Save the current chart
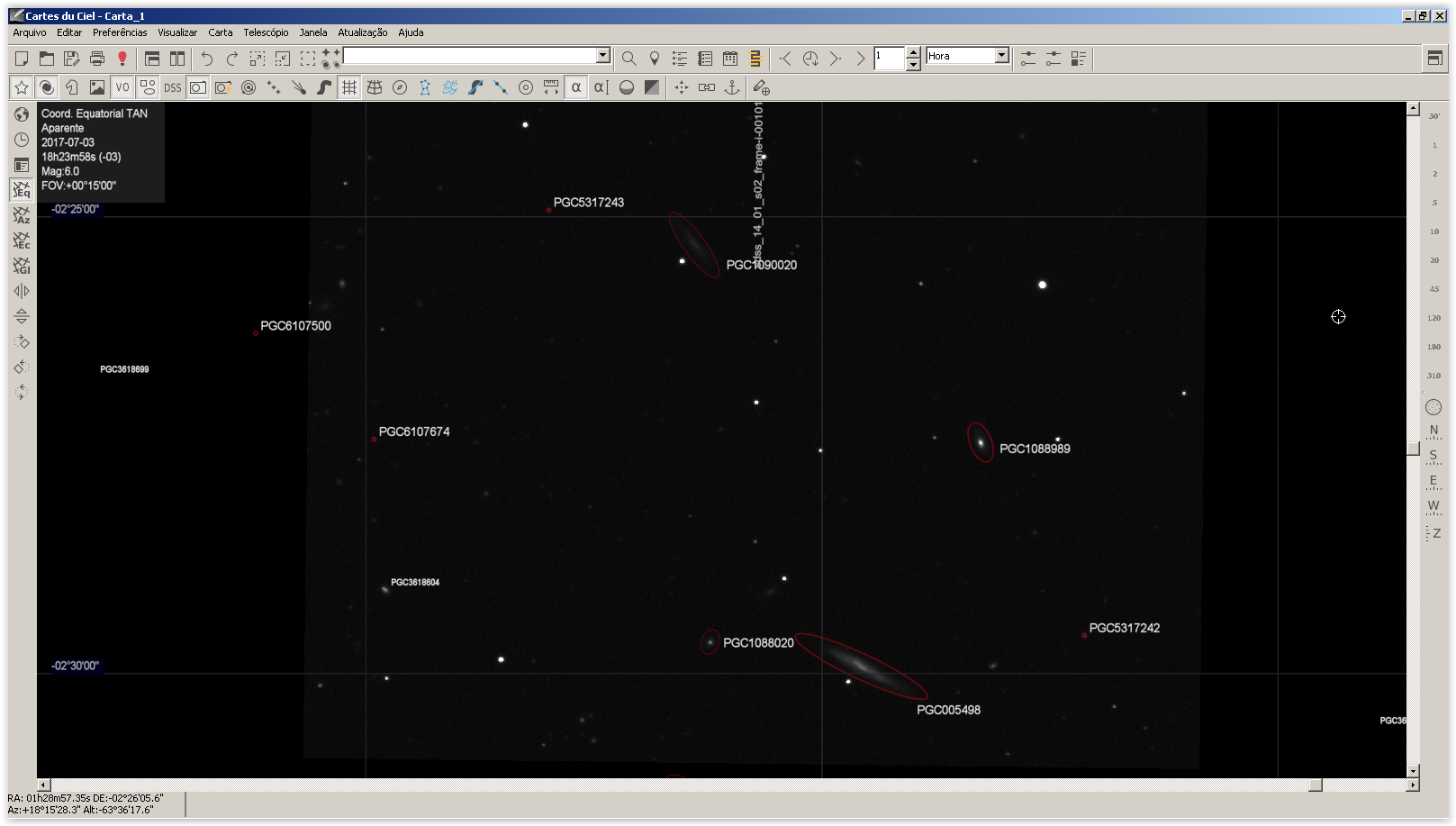Image resolution: width=1456 pixels, height=826 pixels. pyautogui.click(x=72, y=59)
